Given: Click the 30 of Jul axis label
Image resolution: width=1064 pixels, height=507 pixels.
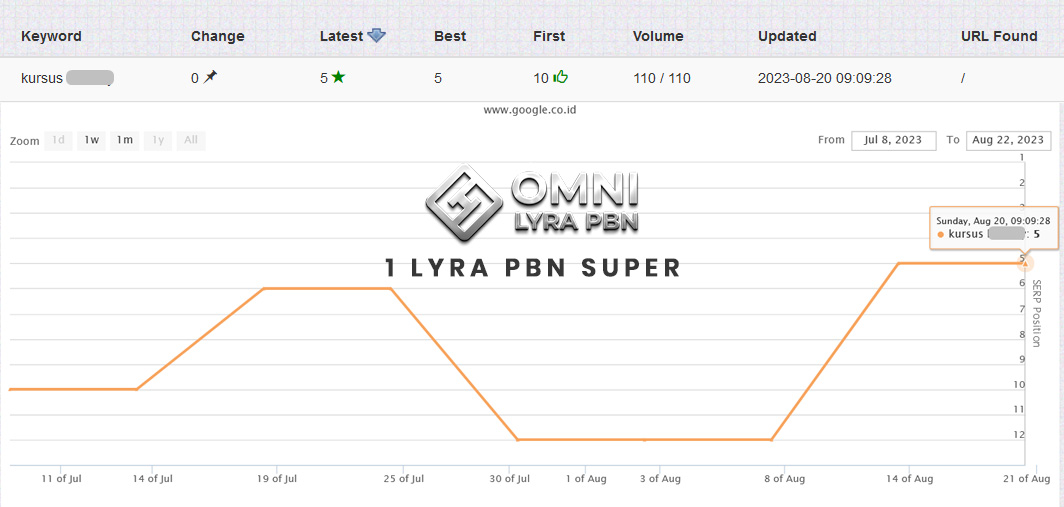Looking at the screenshot, I should (509, 478).
